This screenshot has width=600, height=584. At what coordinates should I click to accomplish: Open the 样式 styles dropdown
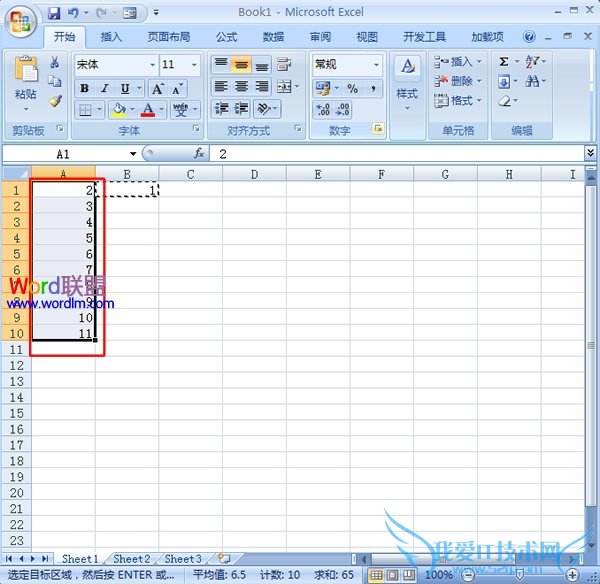pos(407,83)
